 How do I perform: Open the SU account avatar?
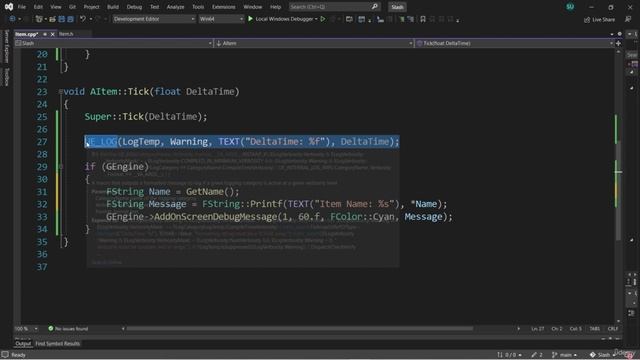click(x=570, y=7)
